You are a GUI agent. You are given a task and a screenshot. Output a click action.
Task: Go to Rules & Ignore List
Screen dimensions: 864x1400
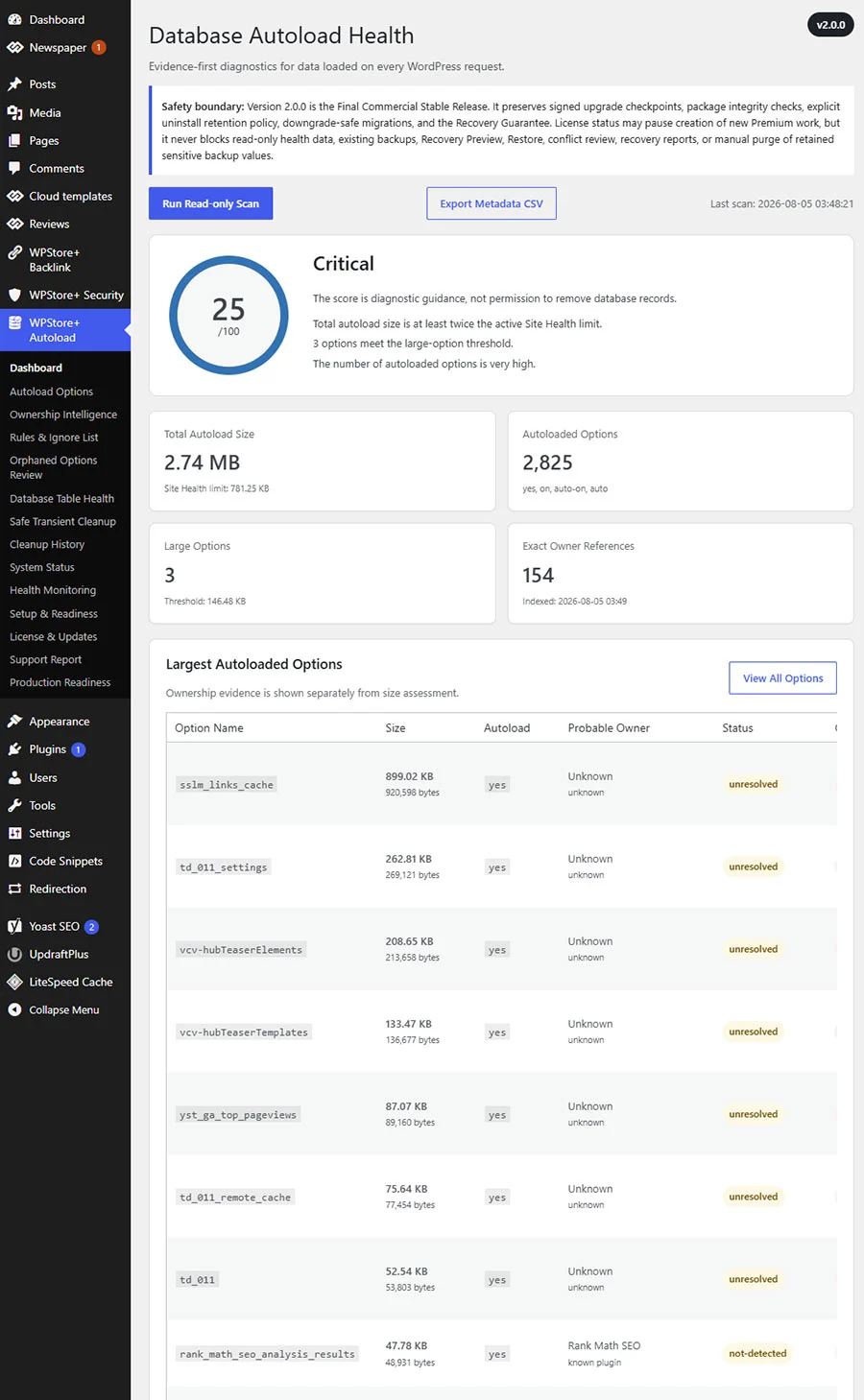(54, 438)
